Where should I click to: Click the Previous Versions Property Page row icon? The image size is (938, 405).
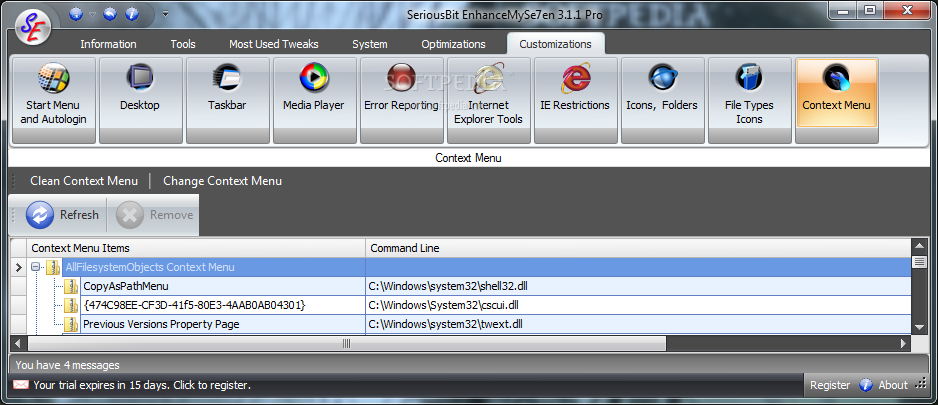71,324
